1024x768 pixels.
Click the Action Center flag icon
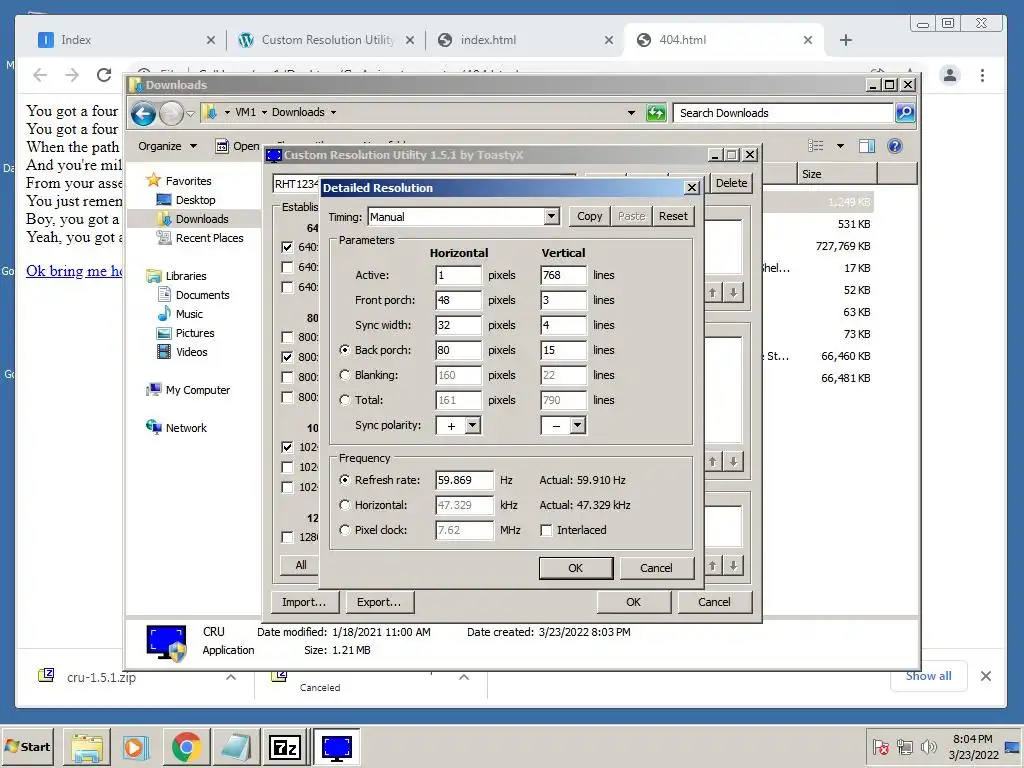(x=880, y=746)
